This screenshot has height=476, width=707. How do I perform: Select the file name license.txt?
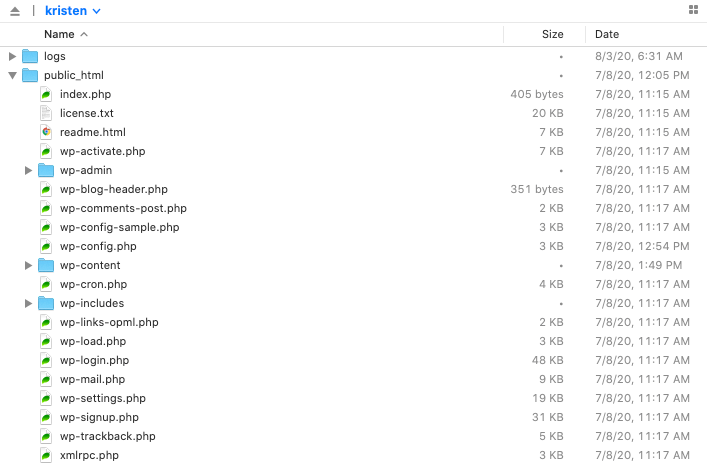87,113
